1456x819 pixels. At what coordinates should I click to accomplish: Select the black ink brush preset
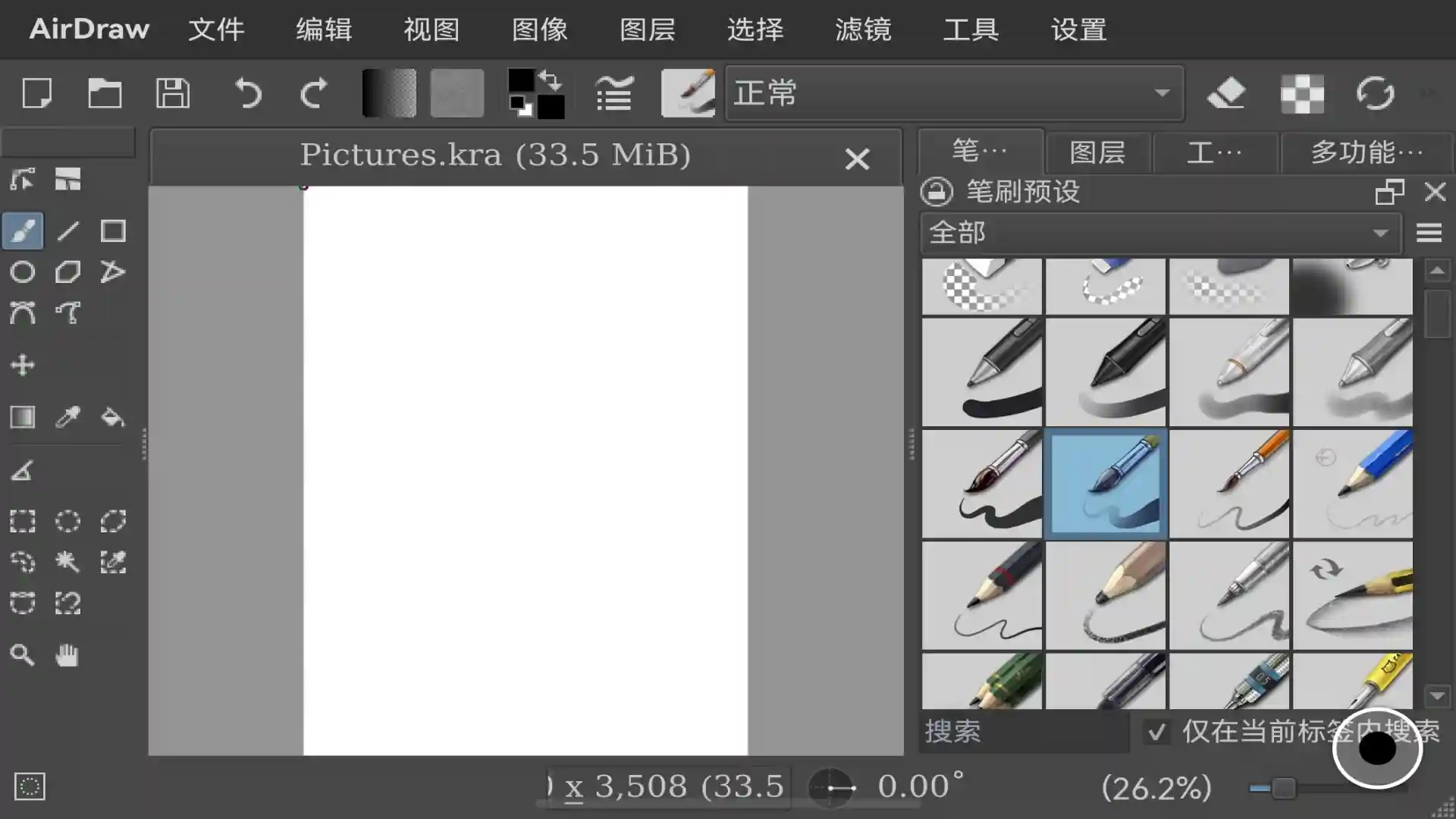click(982, 483)
